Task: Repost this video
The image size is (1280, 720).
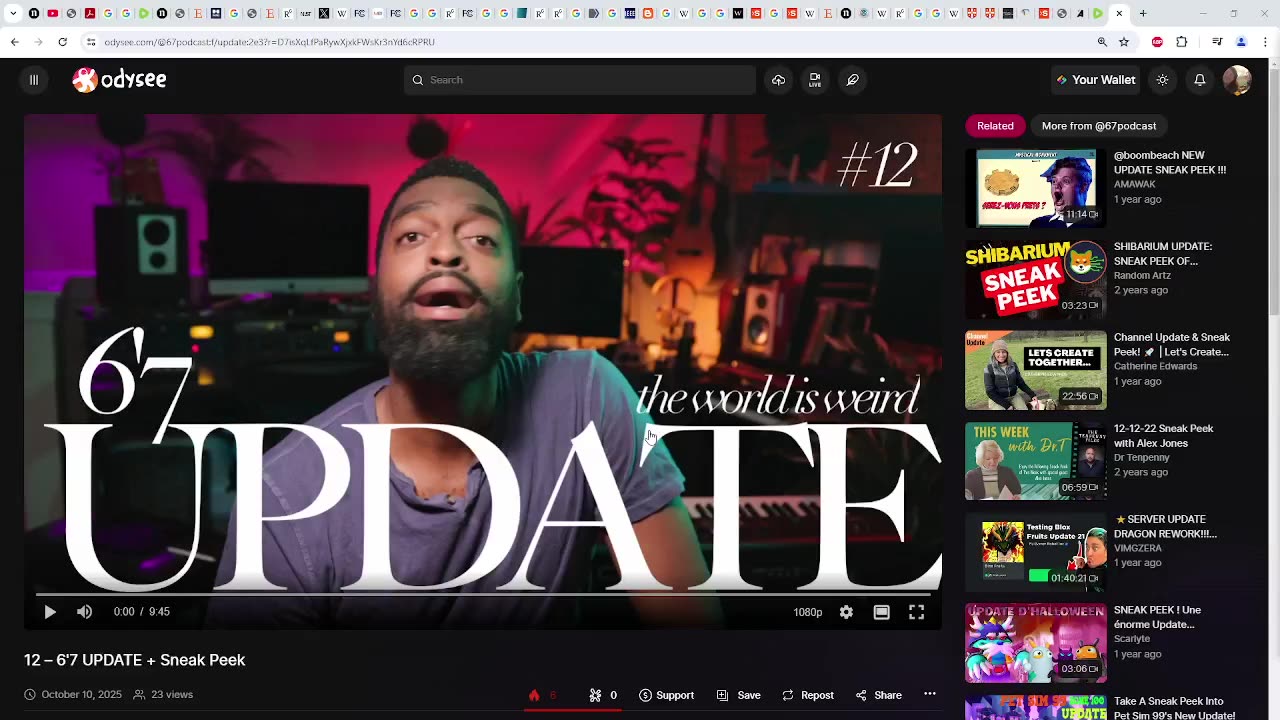Action: (807, 695)
